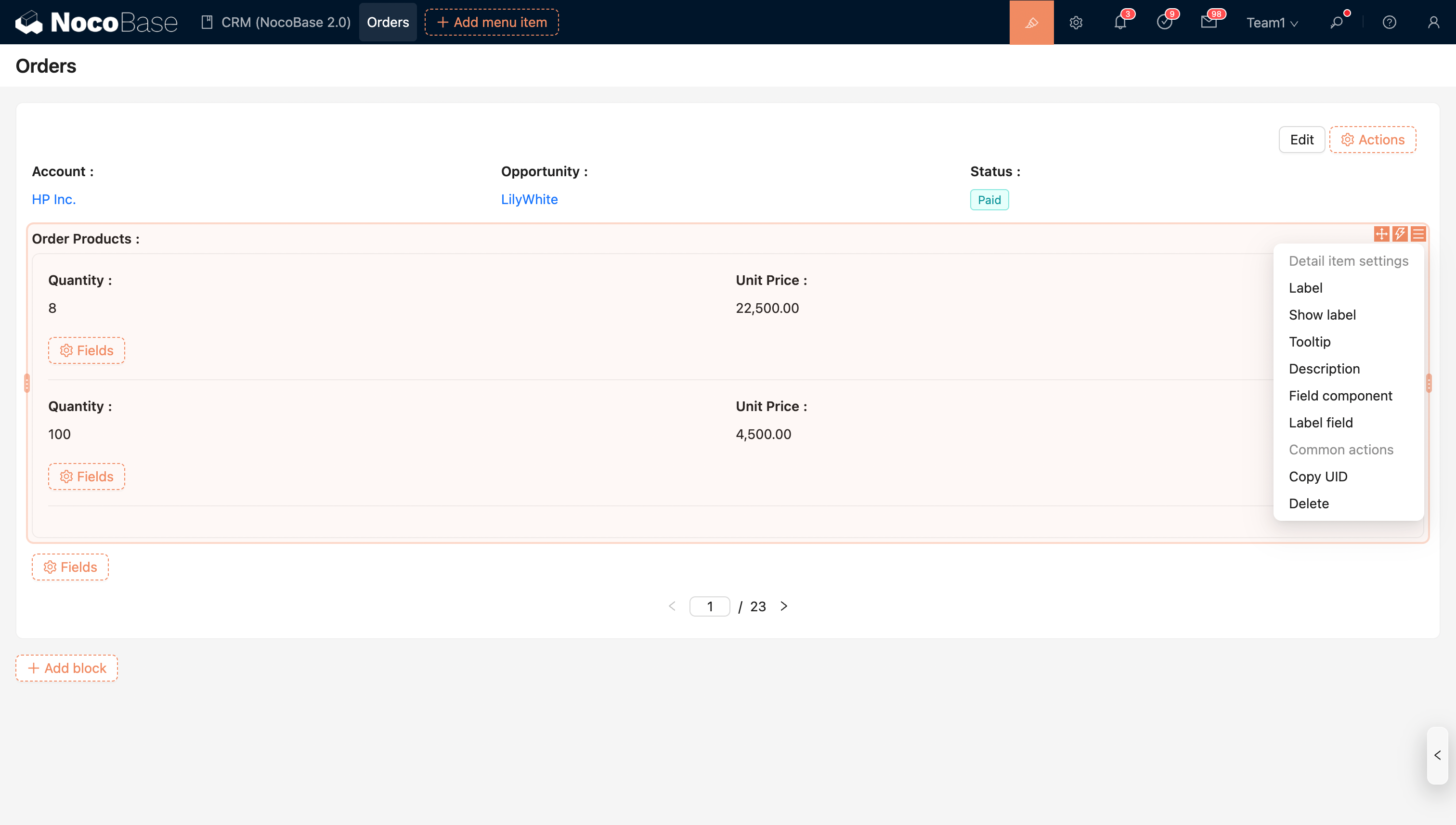Choose Copy UID from the settings menu
Screen dimensions: 1456x825
[1318, 476]
